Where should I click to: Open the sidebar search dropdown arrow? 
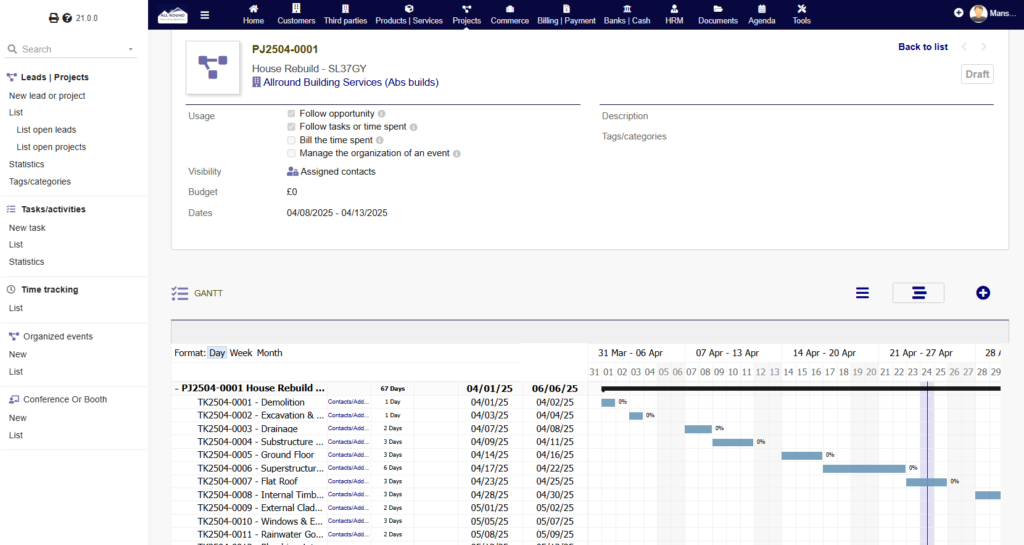tap(130, 49)
